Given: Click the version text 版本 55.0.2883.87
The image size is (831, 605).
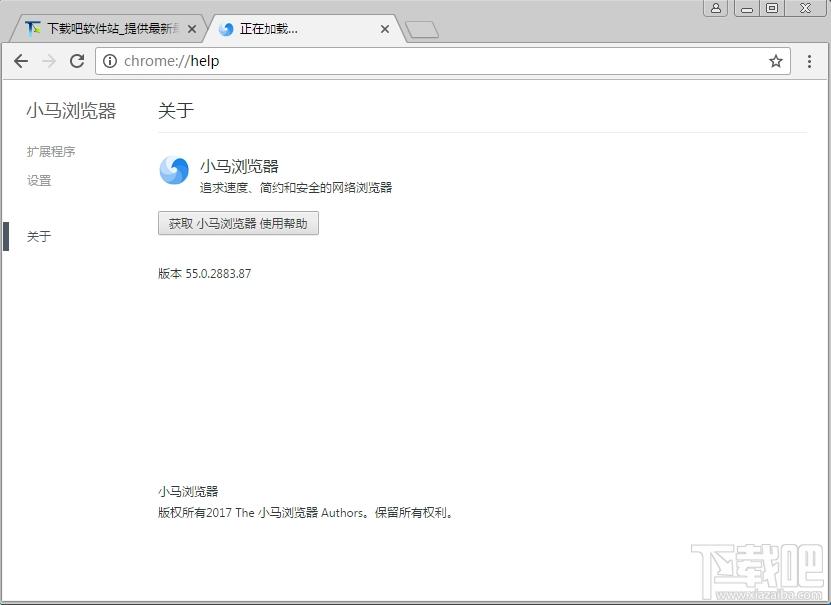Looking at the screenshot, I should (x=205, y=273).
